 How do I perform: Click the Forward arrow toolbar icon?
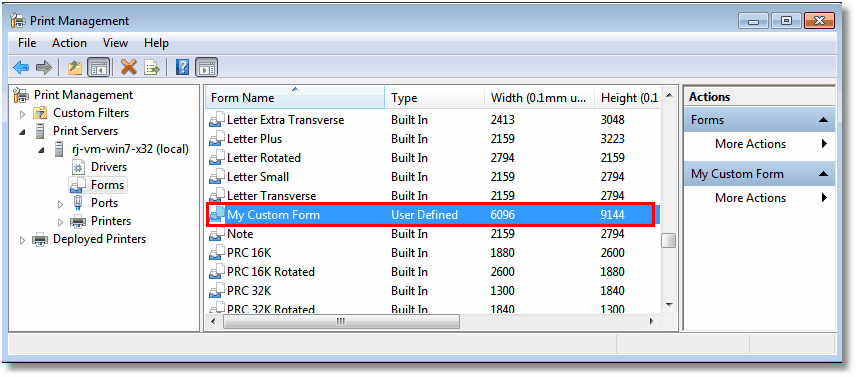[43, 67]
